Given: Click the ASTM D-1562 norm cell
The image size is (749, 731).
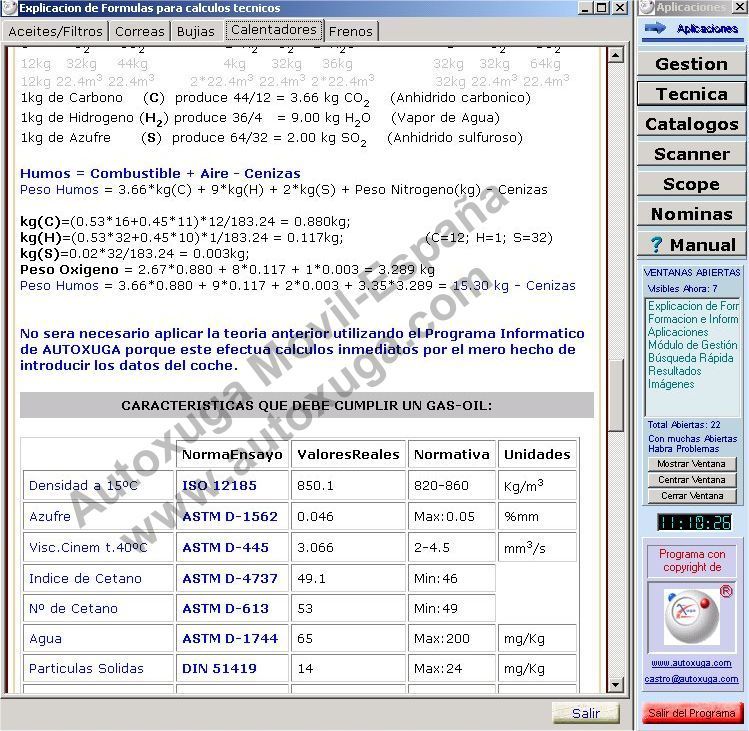Looking at the screenshot, I should tap(232, 516).
